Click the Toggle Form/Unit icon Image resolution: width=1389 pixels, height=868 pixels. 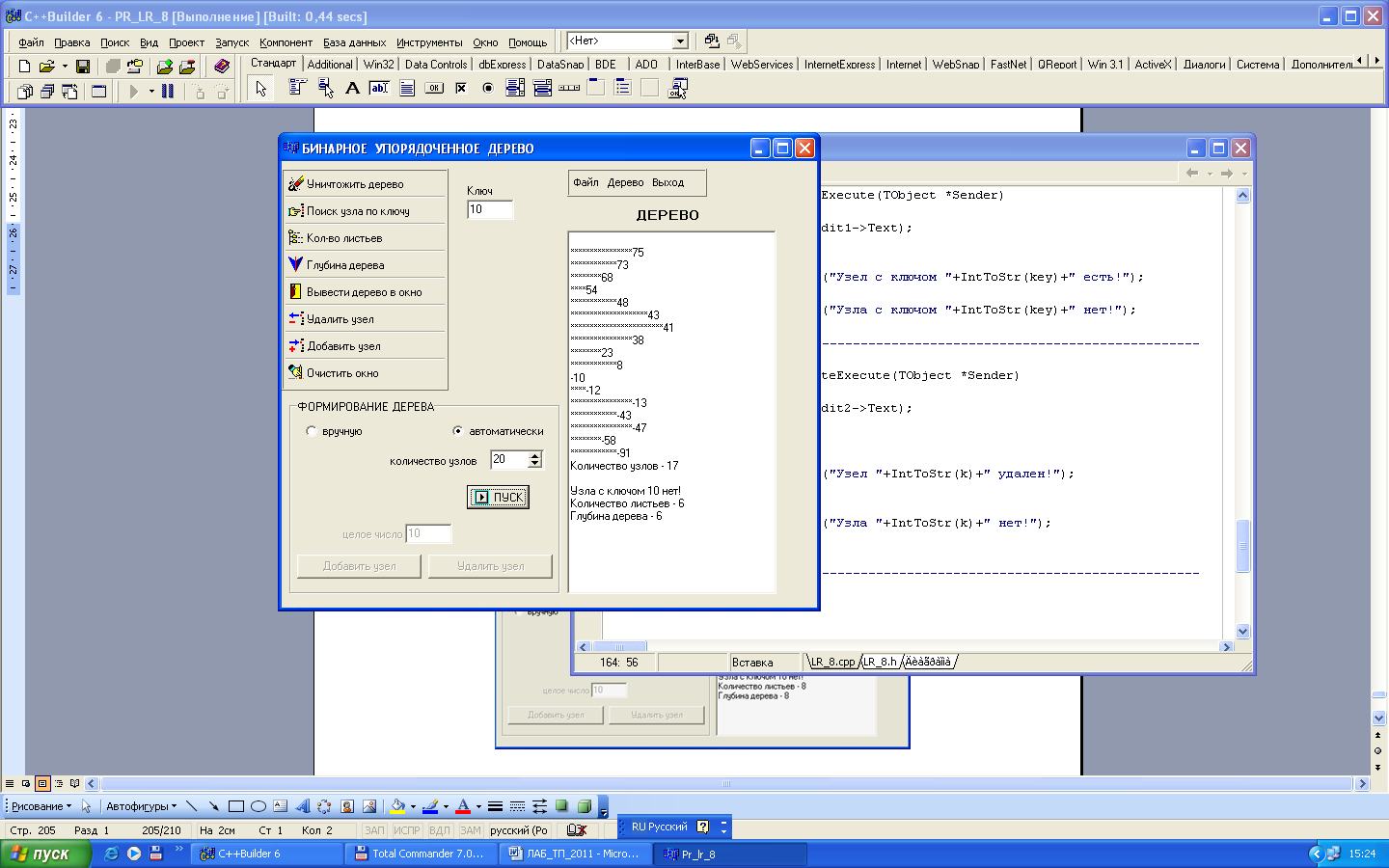tap(69, 91)
